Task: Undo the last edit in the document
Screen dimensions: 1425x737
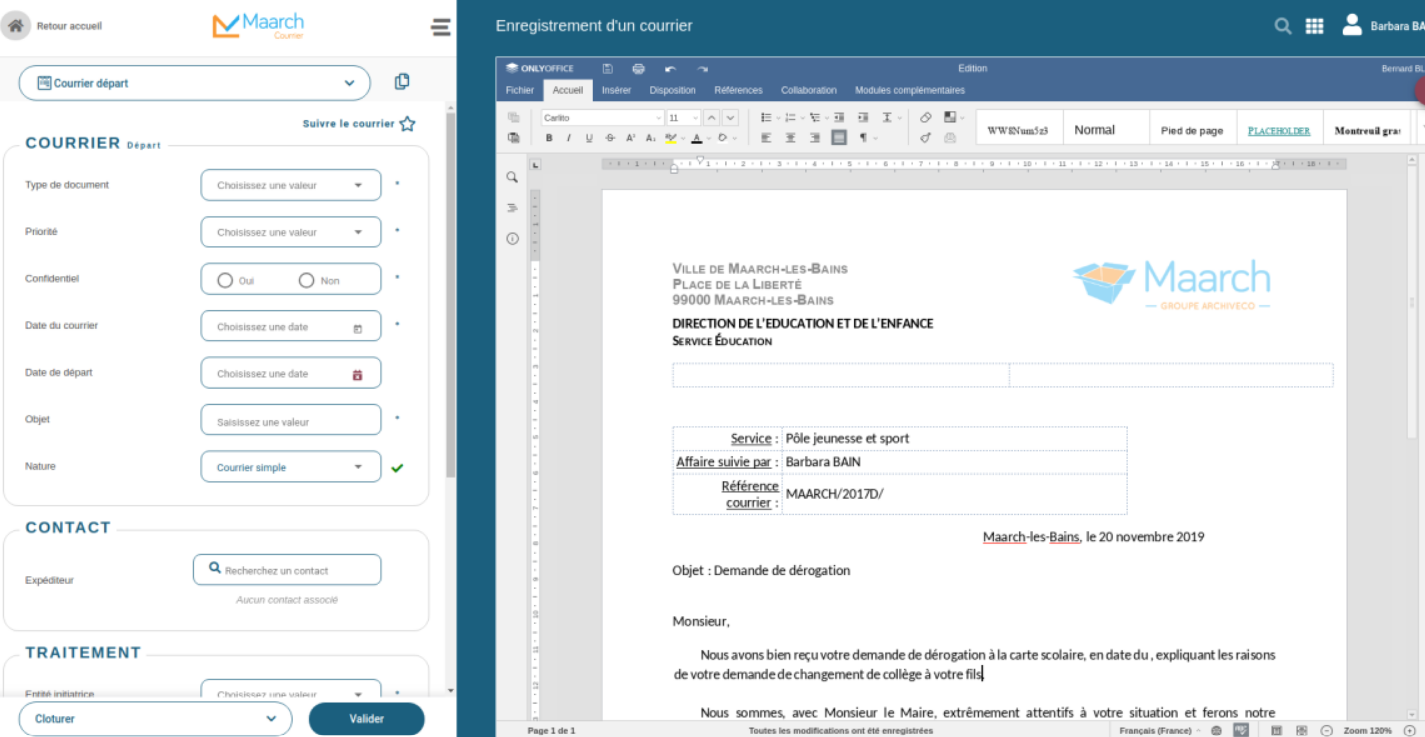Action: 670,69
